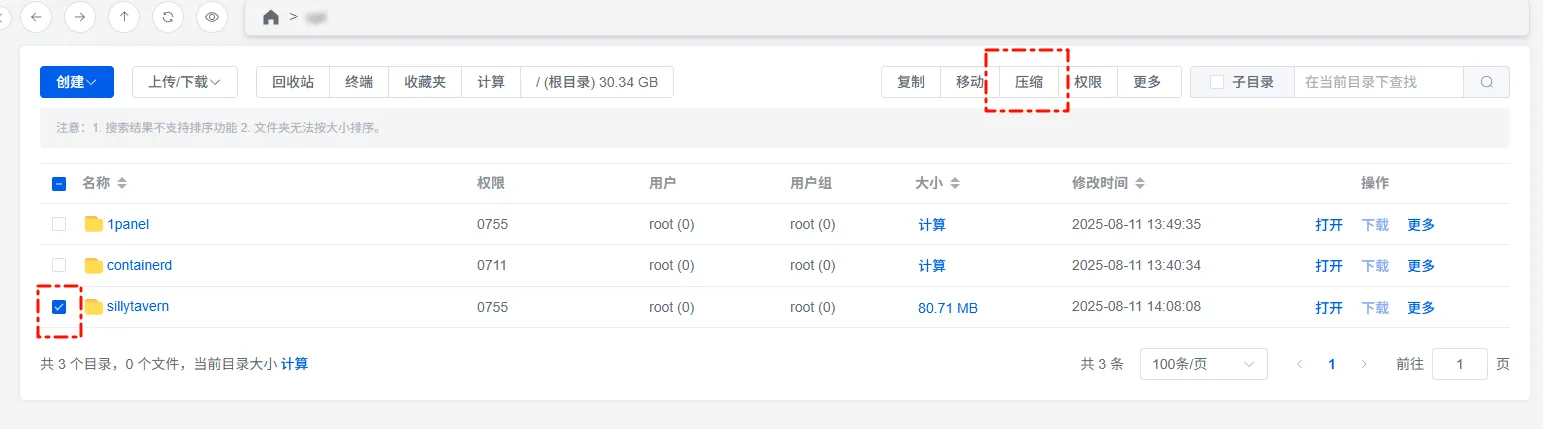Enable the 子目录 subdirectory checkbox
1543x429 pixels.
pos(1217,82)
